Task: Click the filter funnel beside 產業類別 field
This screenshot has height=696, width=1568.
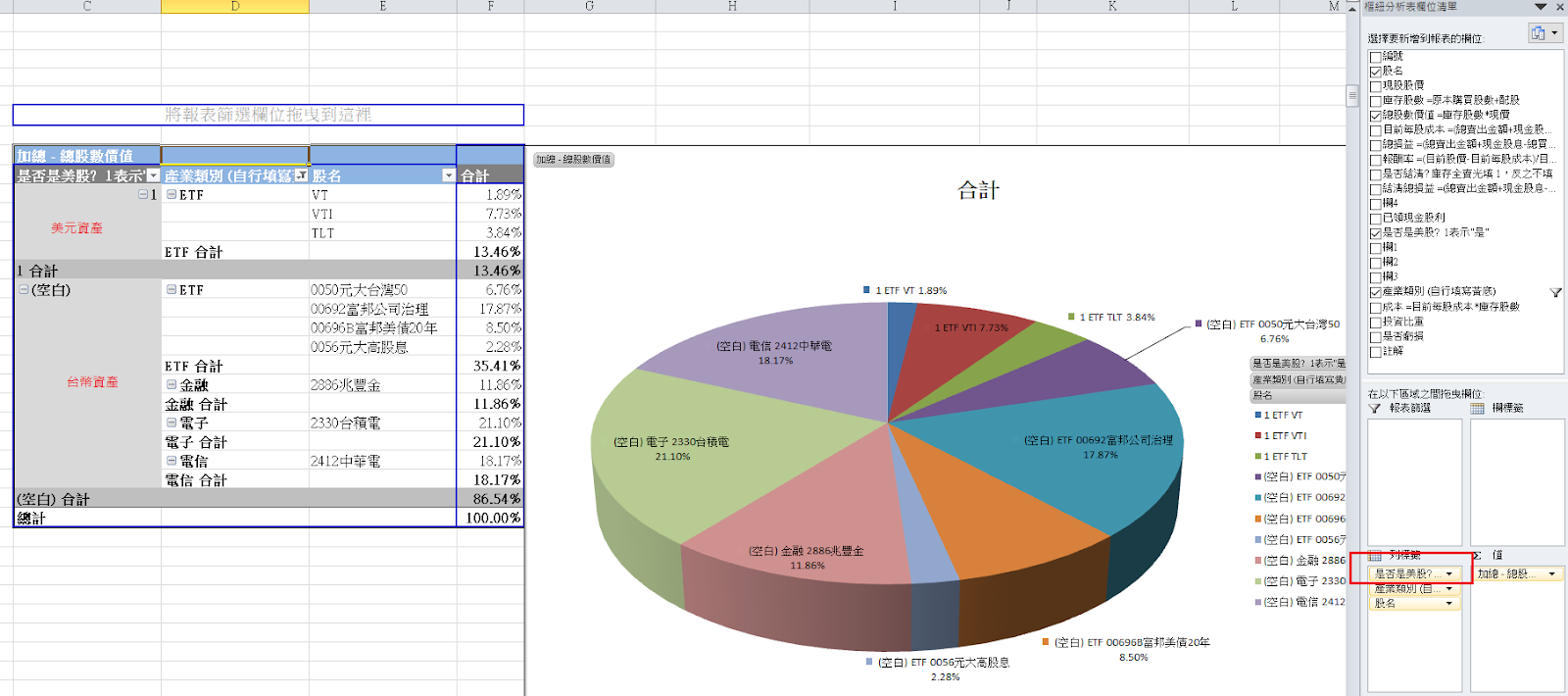Action: click(x=1555, y=292)
